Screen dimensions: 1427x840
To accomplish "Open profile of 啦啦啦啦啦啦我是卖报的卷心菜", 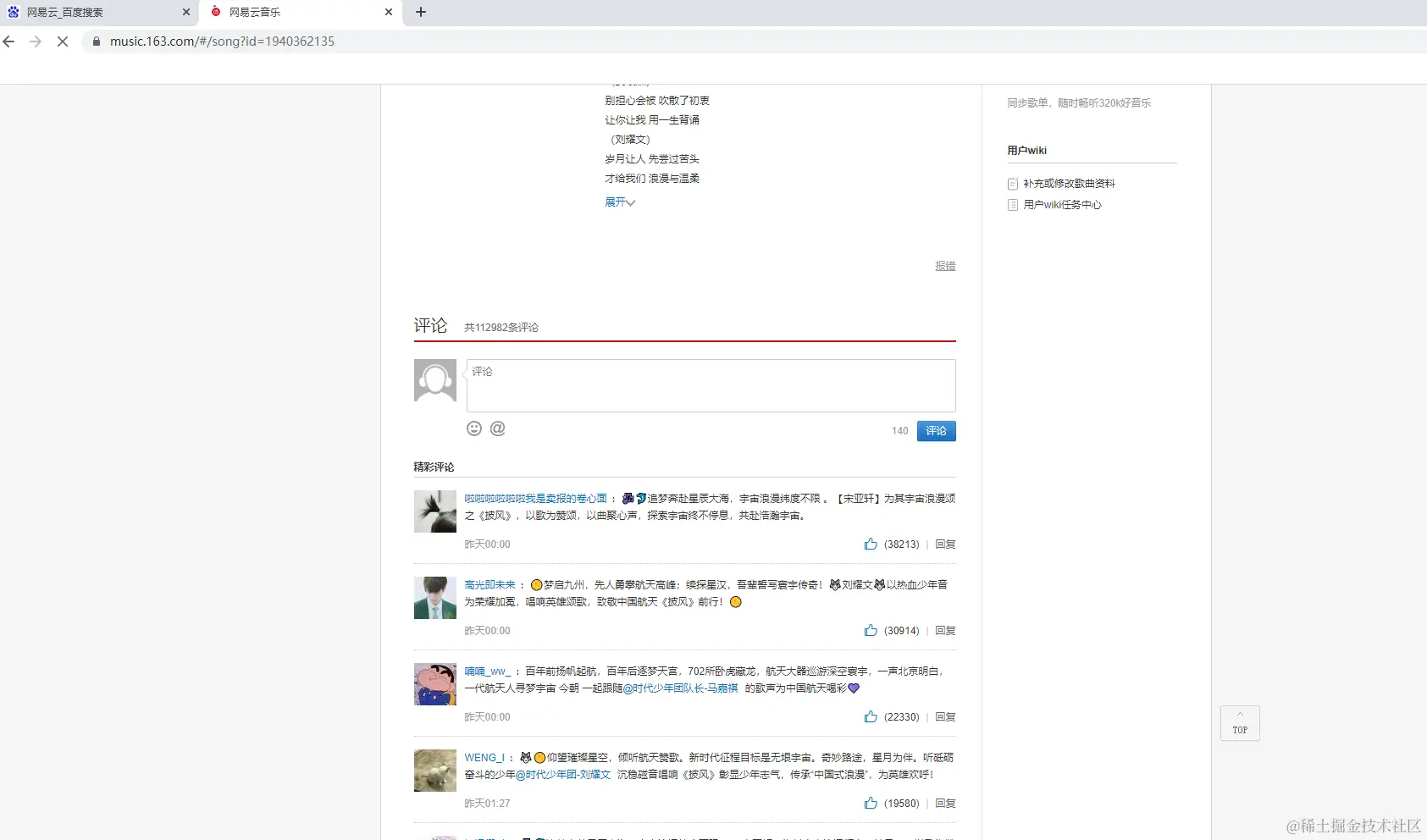I will pyautogui.click(x=535, y=499).
